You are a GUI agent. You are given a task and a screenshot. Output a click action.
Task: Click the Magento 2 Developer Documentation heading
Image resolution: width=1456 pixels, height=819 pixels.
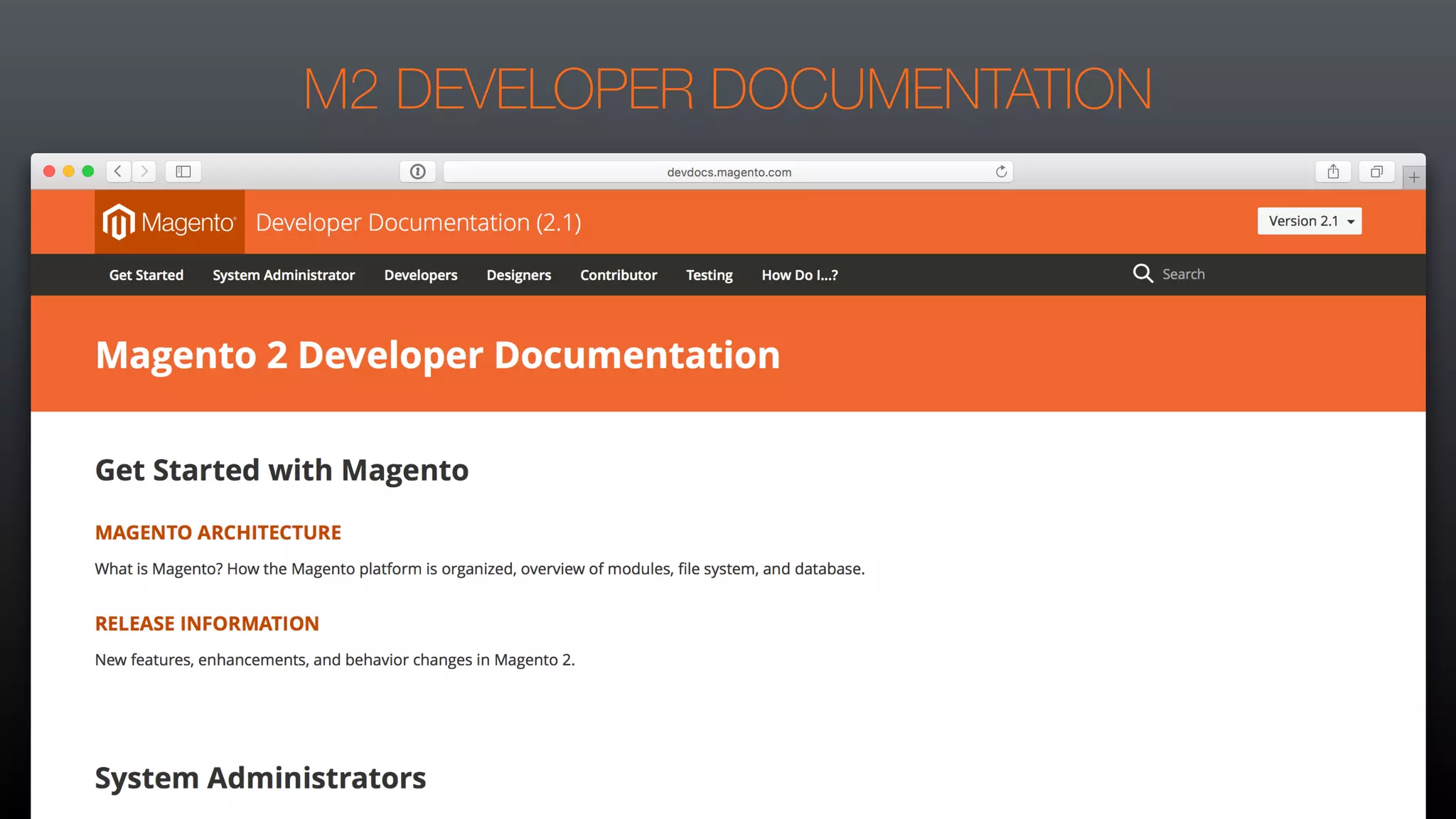pyautogui.click(x=438, y=355)
